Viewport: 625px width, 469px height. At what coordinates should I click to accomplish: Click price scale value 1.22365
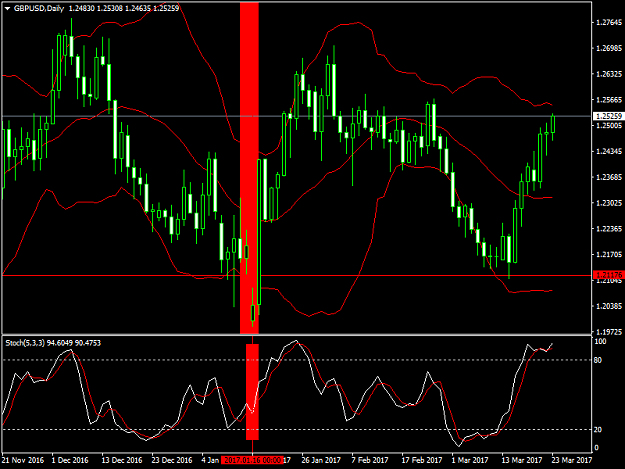pos(609,229)
